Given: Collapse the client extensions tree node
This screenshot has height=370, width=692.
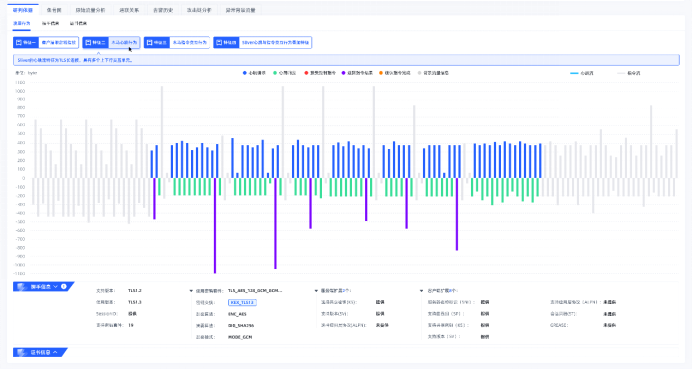Looking at the screenshot, I should 421,291.
